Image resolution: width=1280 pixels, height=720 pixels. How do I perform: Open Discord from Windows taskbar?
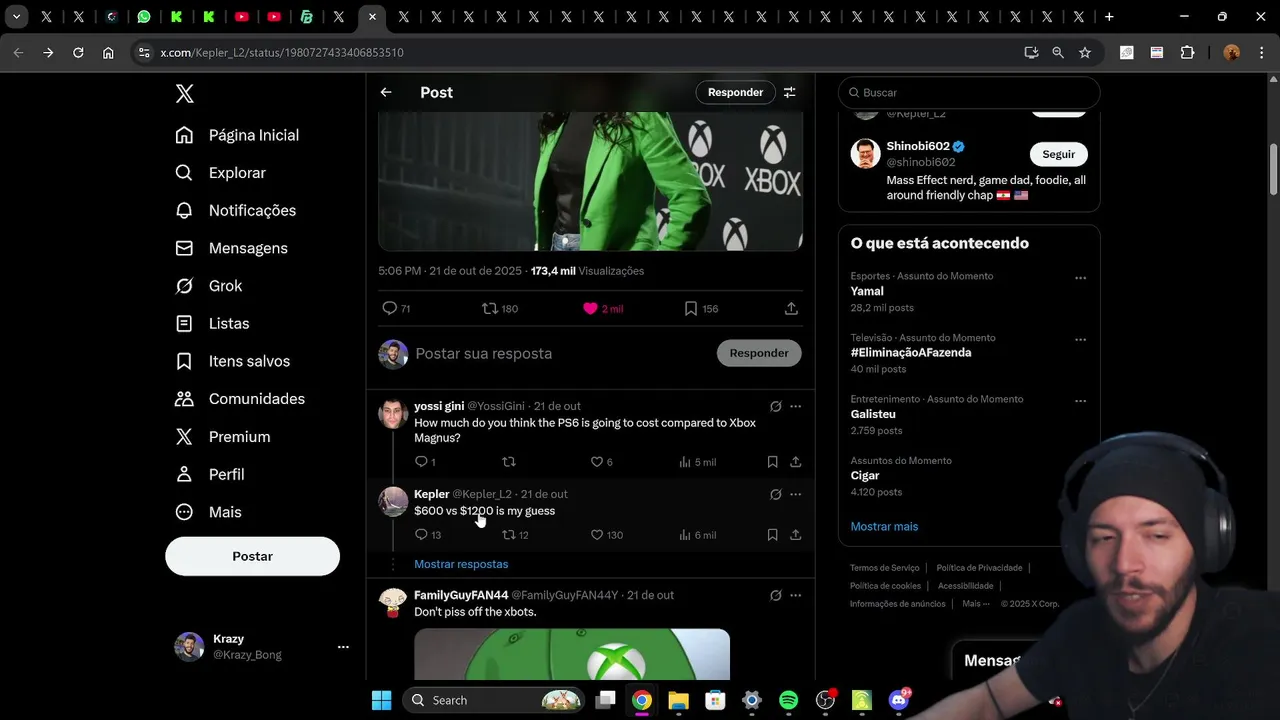point(898,700)
